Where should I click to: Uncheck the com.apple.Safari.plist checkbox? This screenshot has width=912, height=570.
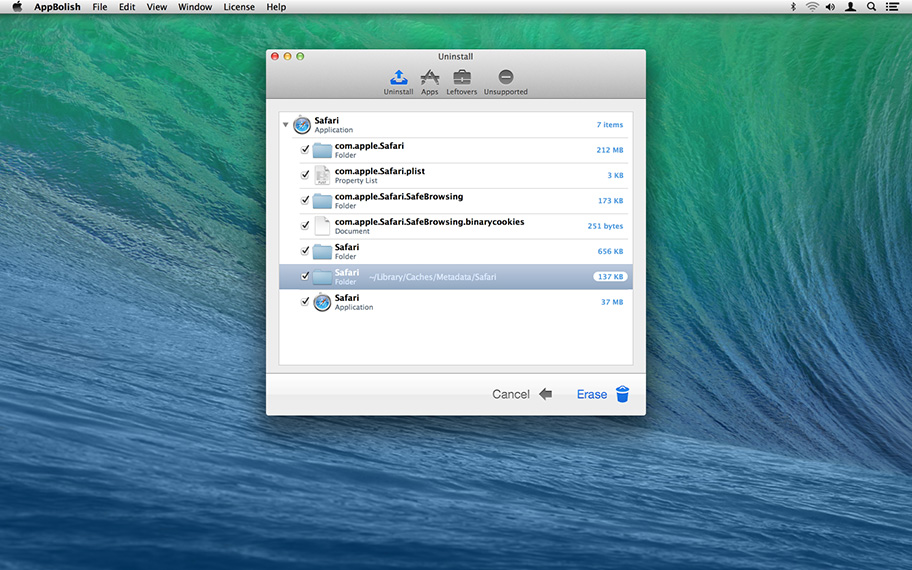(305, 175)
